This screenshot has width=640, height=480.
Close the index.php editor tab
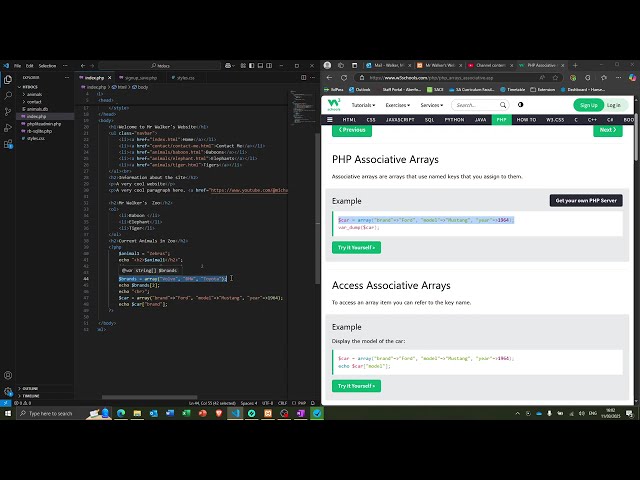pos(109,78)
